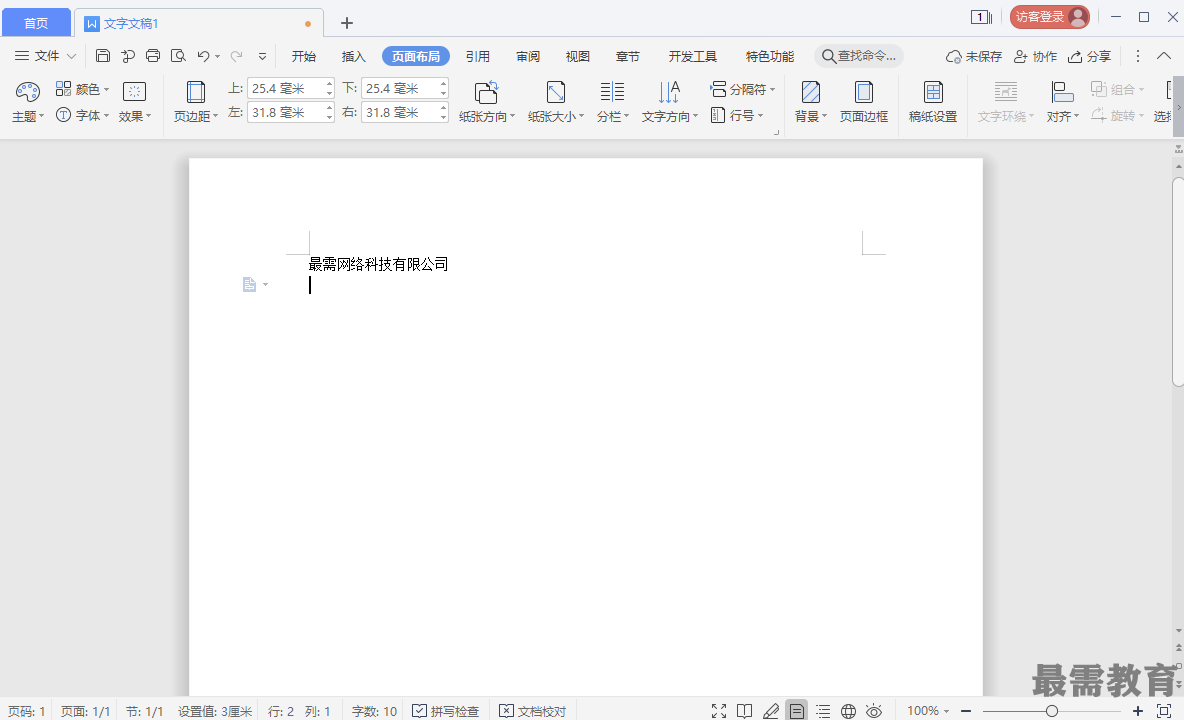Open the 字体 theme fonts menu

pyautogui.click(x=83, y=115)
